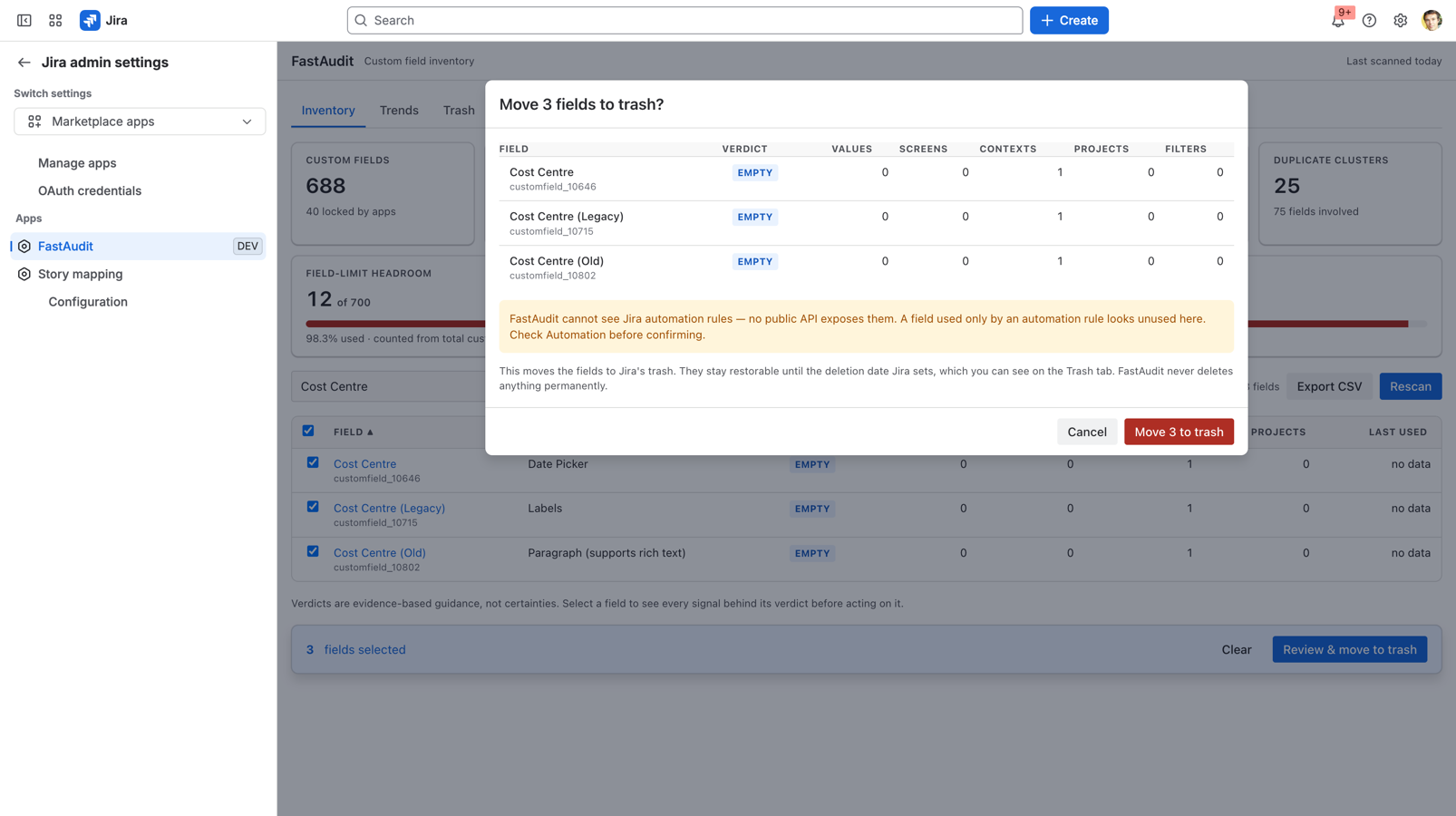
Task: Open the user profile avatar
Action: (1432, 20)
